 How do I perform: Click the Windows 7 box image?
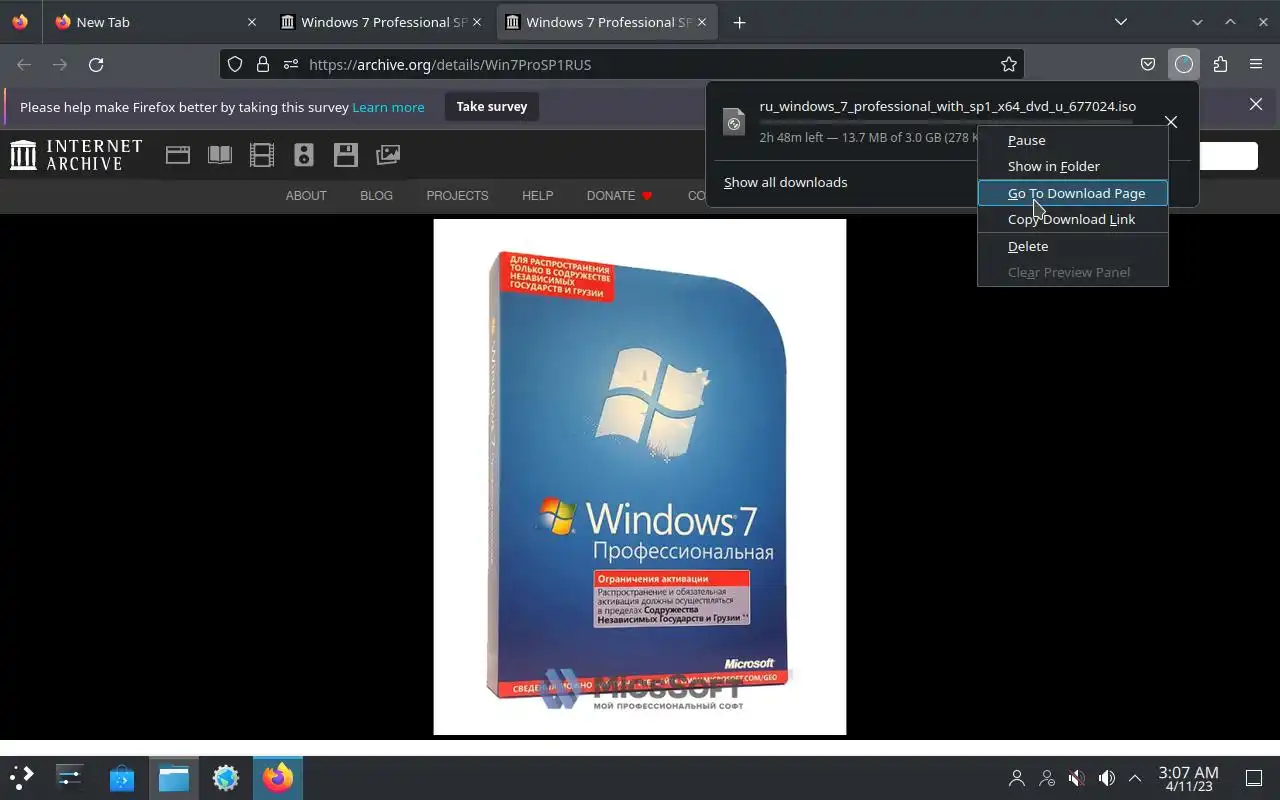[640, 477]
